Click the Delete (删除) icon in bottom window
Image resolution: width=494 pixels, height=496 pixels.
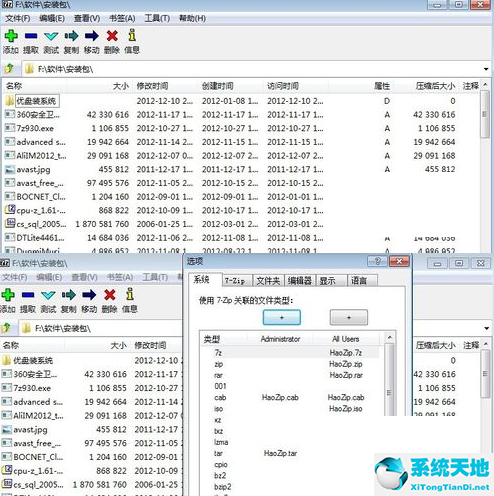110,295
